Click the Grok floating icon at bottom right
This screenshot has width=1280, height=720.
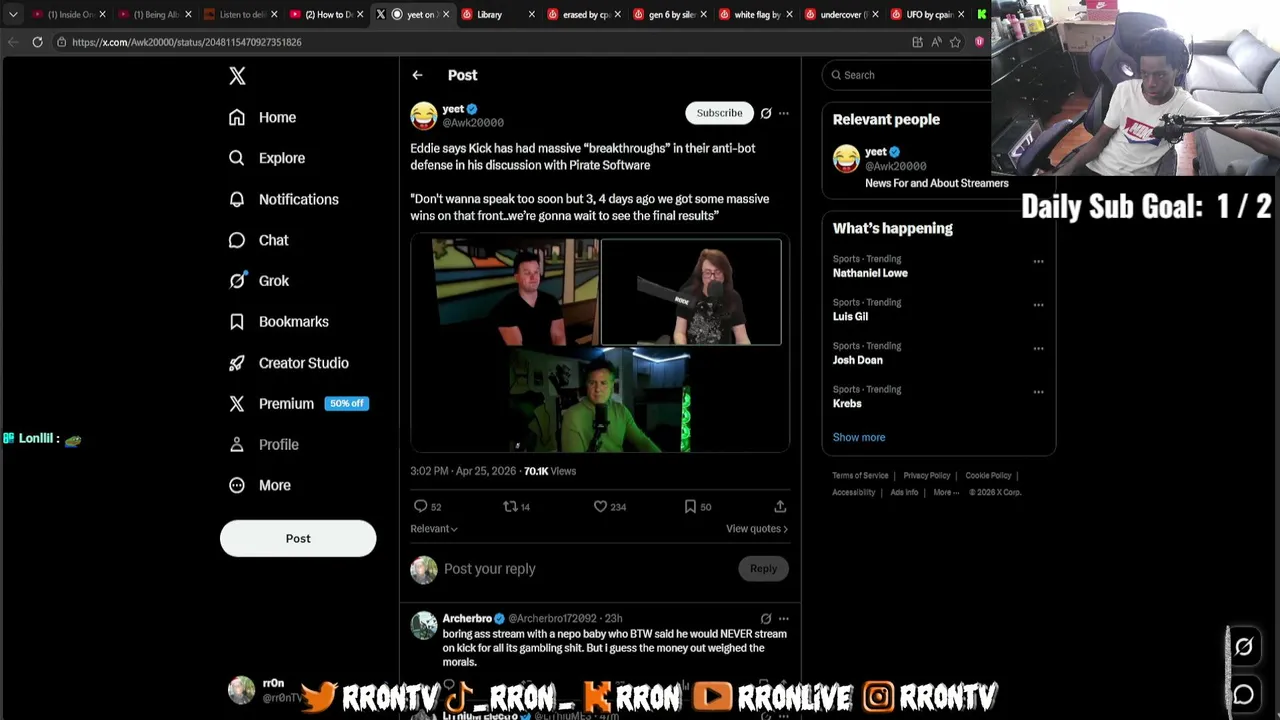(x=1244, y=647)
